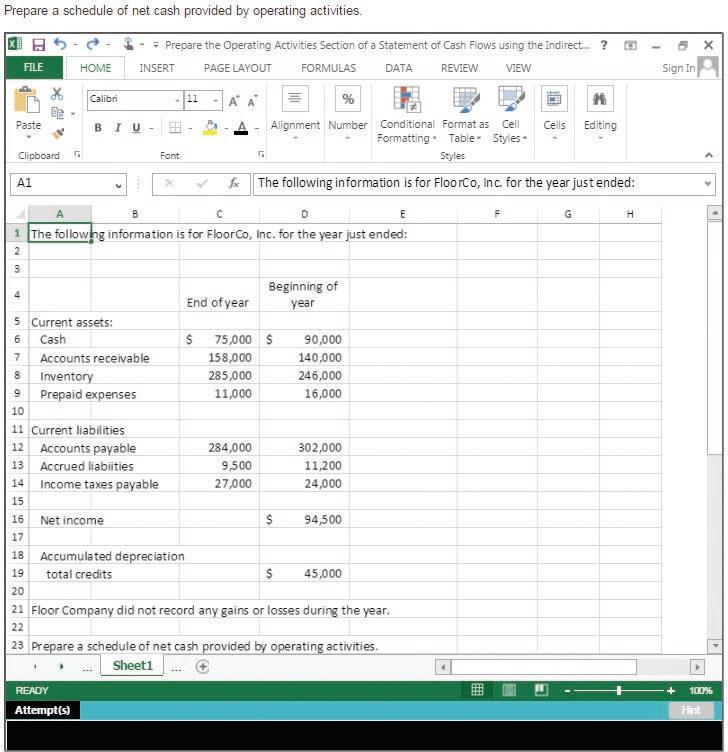The height and width of the screenshot is (752, 728).
Task: Click the Undo arrow icon
Action: point(60,44)
